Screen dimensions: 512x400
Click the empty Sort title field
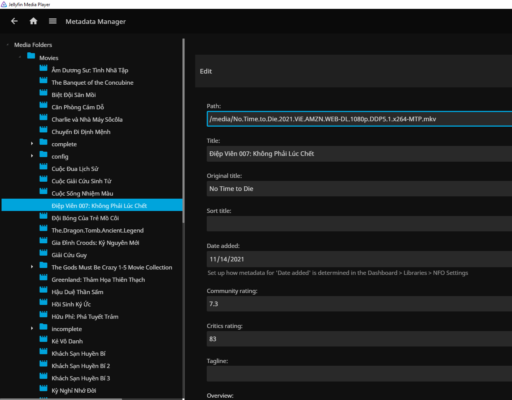pos(359,224)
